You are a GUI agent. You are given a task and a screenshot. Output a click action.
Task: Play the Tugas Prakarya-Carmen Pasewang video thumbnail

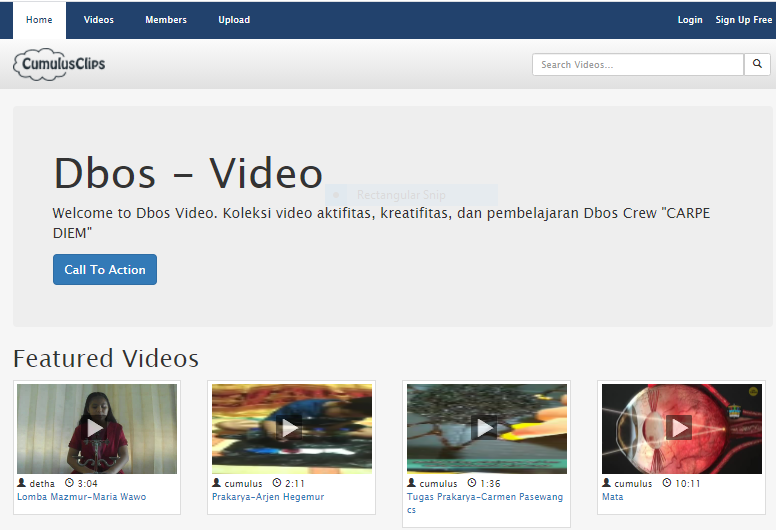pyautogui.click(x=486, y=428)
